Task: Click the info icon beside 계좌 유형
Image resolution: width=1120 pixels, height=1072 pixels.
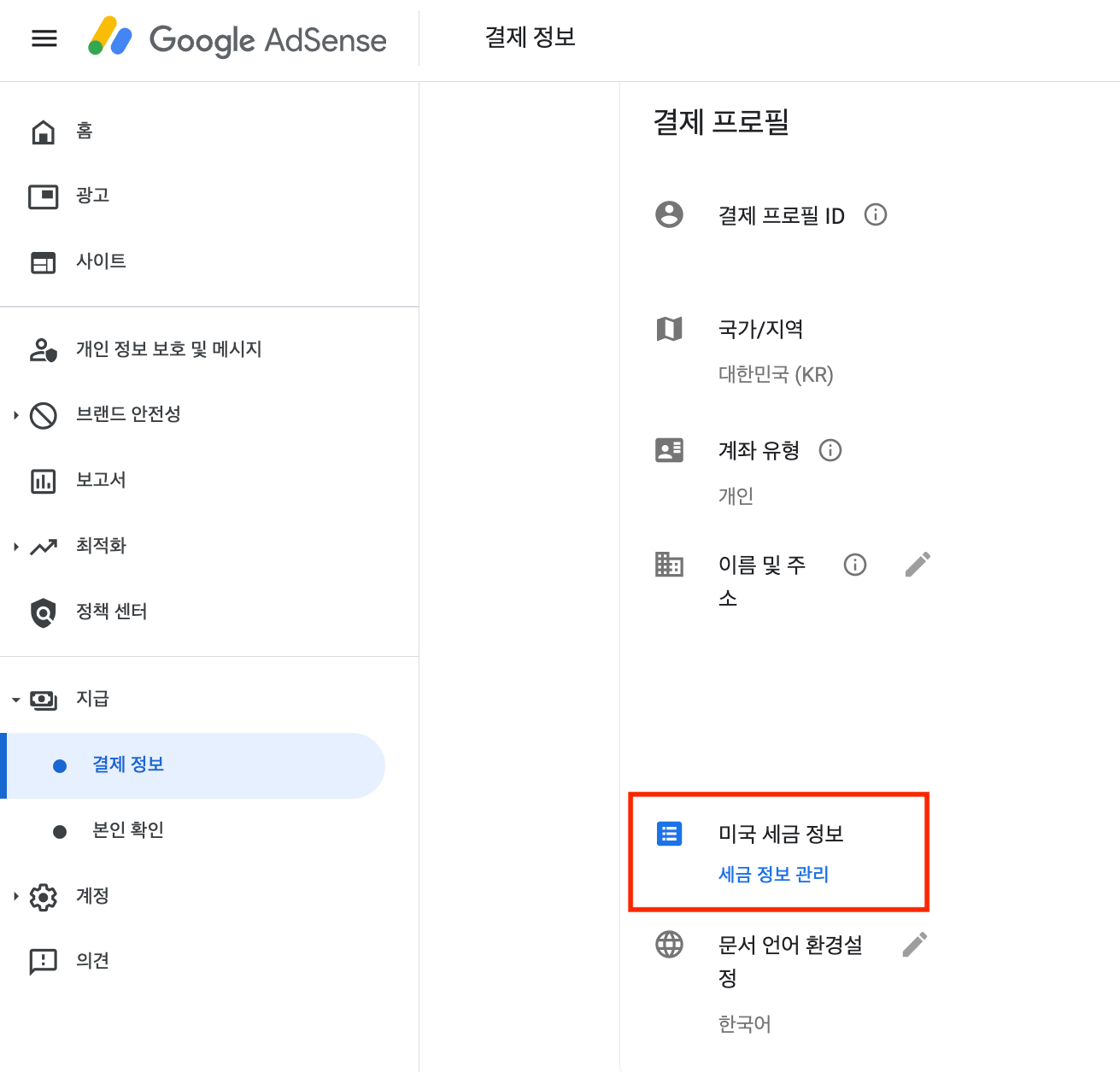Action: click(x=830, y=450)
